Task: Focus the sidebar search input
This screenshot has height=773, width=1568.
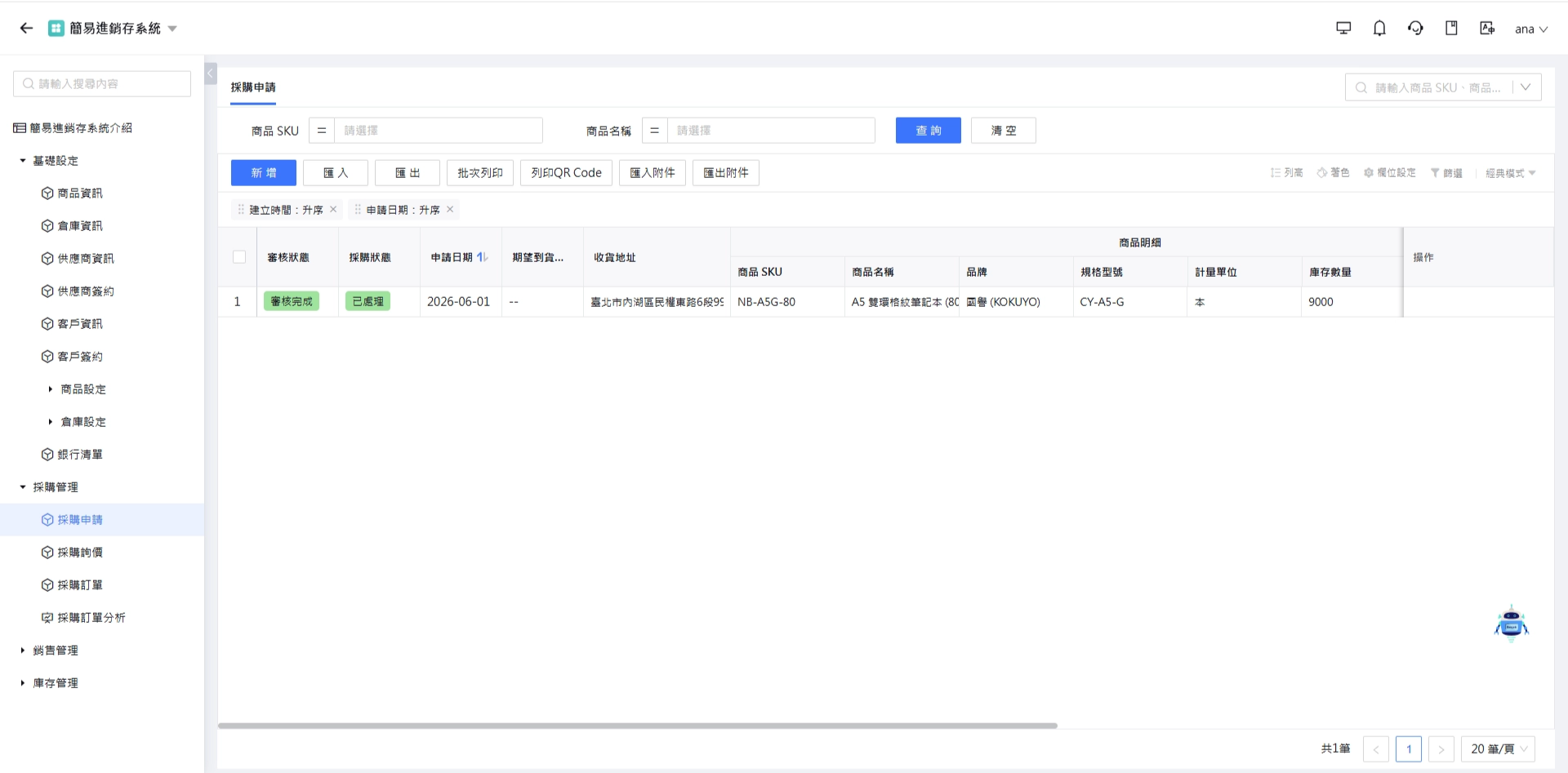Action: click(102, 84)
